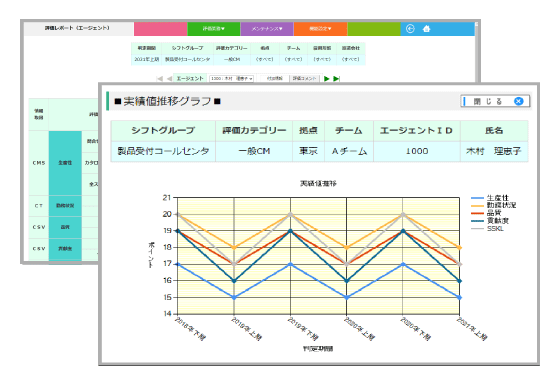Click the SSKL legend entry
Viewport: 560px width, 380px height.
click(x=488, y=229)
